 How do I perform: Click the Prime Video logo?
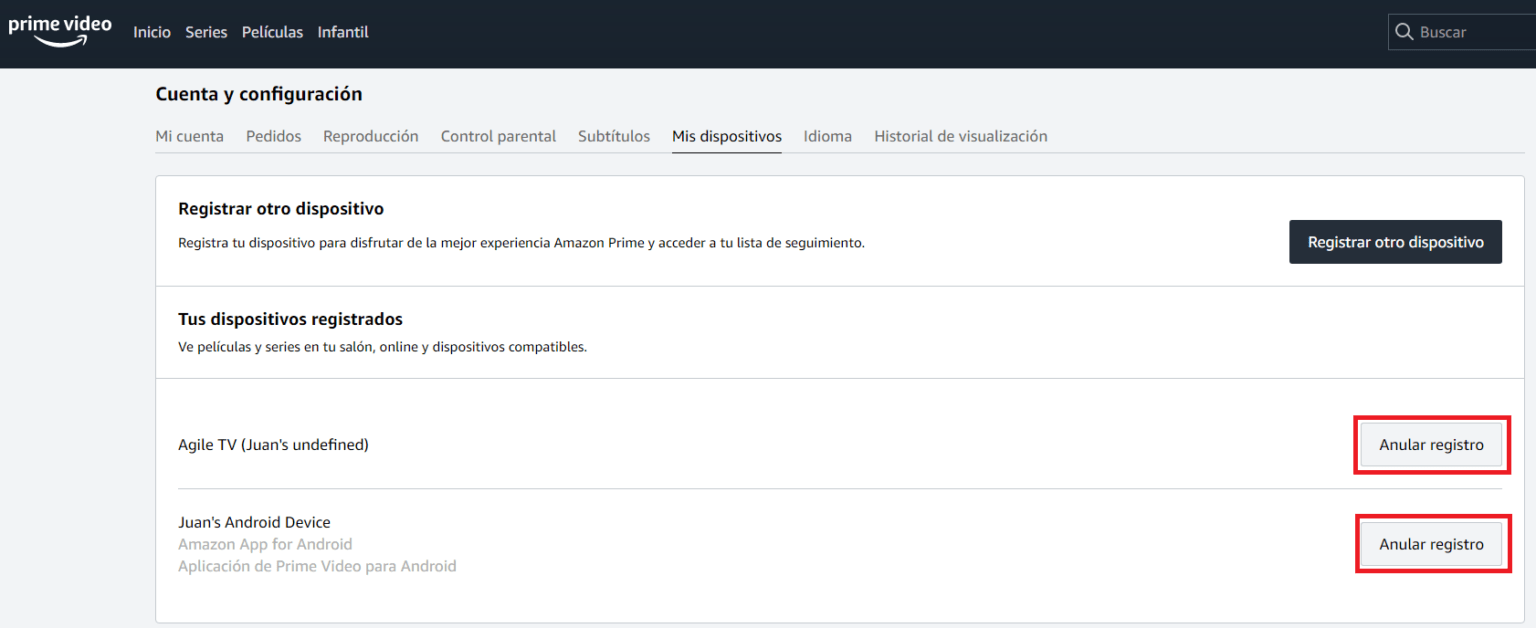tap(60, 31)
